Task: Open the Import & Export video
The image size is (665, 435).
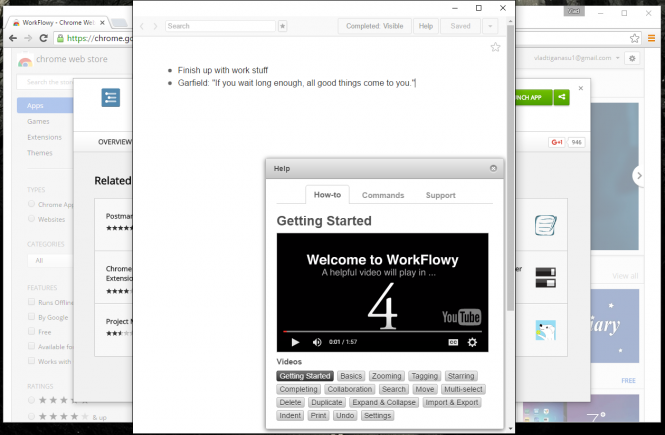Action: pos(452,402)
